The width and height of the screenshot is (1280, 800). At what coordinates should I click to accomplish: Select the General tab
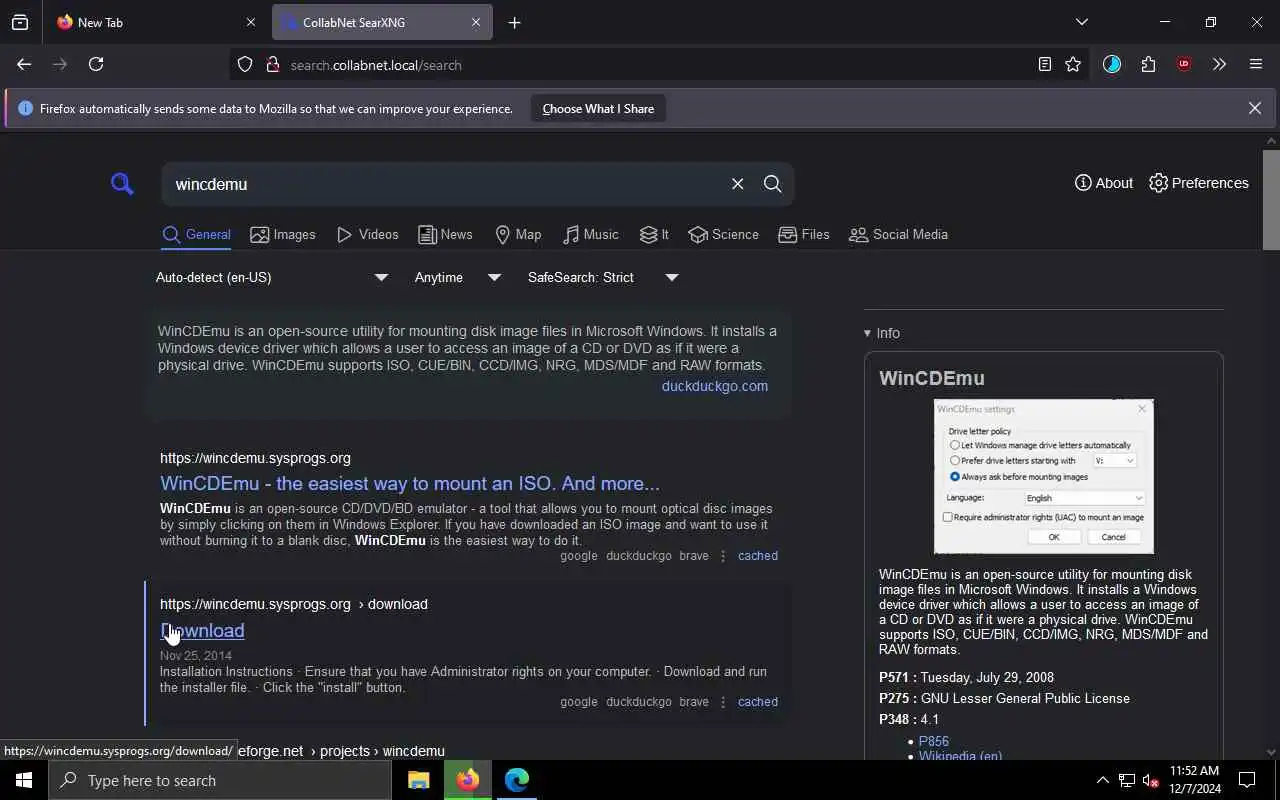click(x=196, y=234)
